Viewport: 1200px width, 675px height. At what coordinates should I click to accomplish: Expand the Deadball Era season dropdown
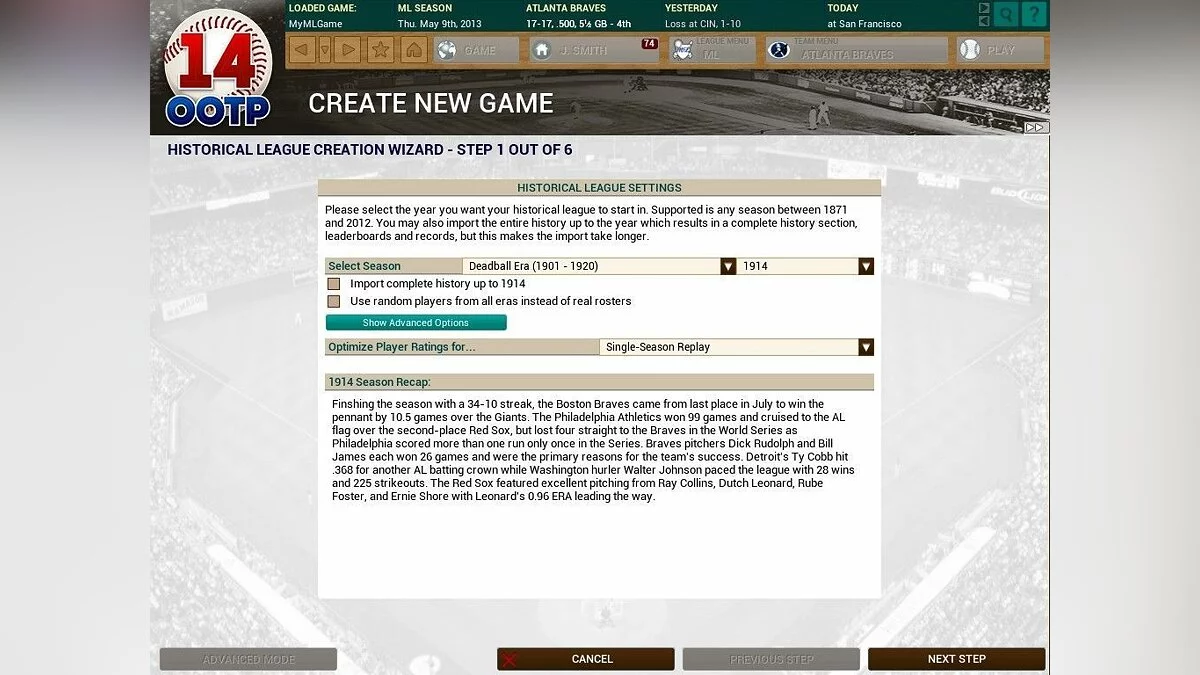[x=728, y=266]
